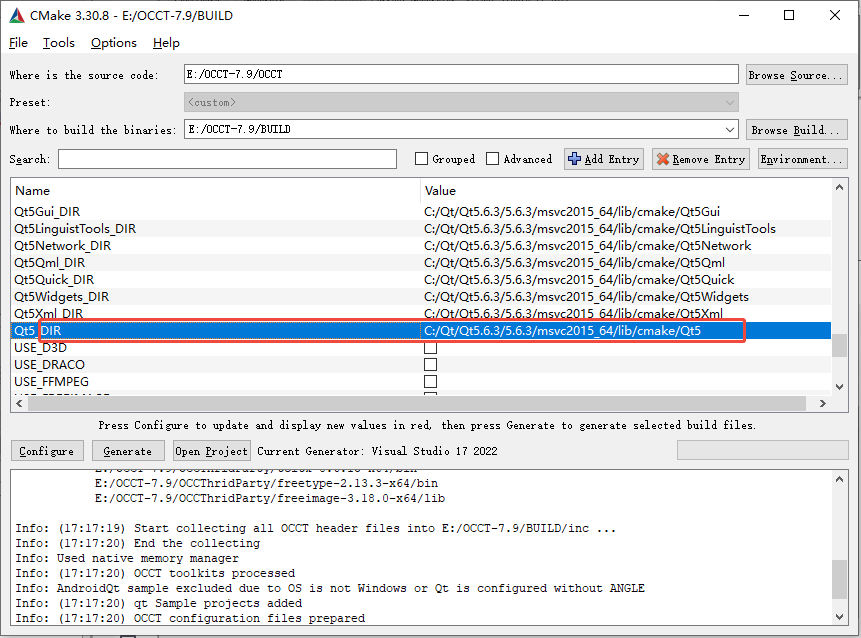Open the File menu
The width and height of the screenshot is (861, 638).
18,43
